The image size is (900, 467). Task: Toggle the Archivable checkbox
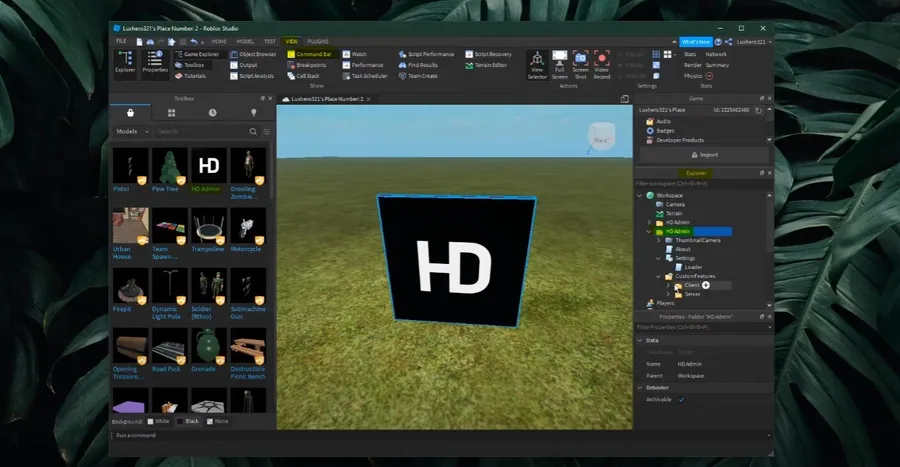point(681,400)
